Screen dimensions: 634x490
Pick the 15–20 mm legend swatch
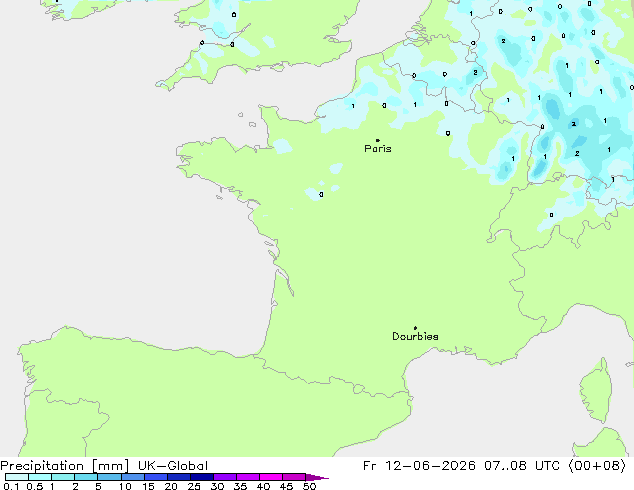click(155, 477)
